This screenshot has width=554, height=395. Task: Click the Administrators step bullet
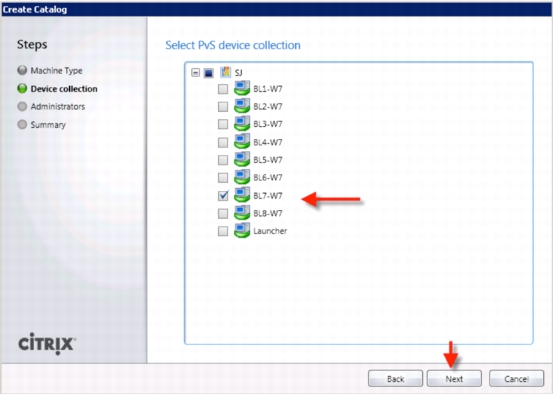[22, 106]
